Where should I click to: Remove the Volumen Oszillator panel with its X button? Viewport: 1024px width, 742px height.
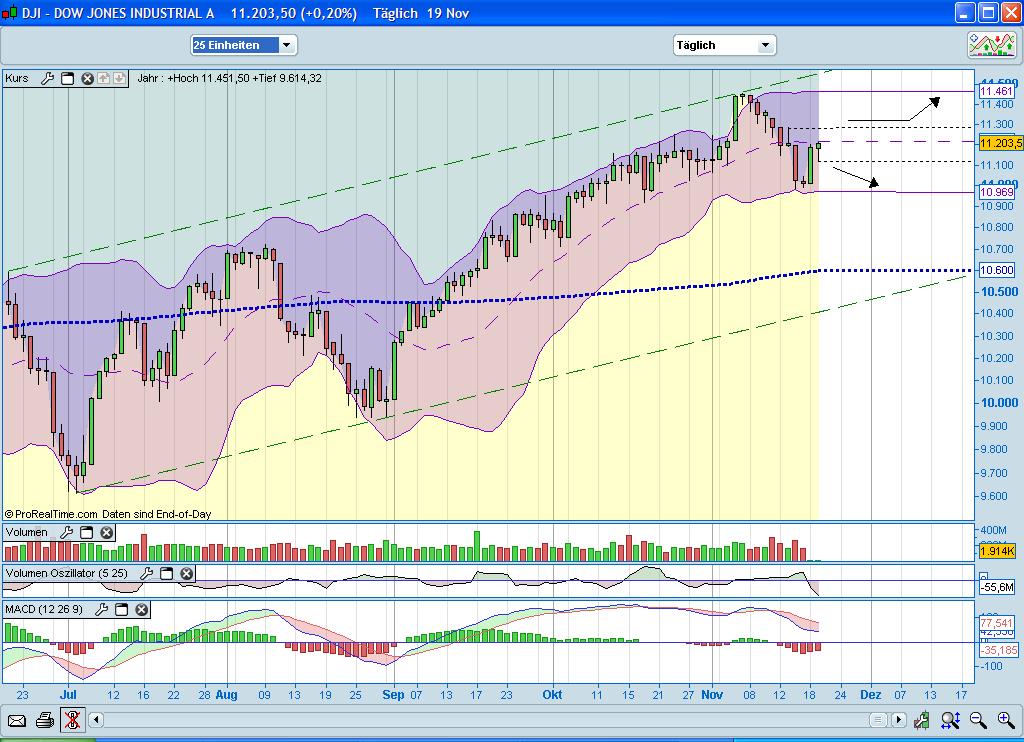186,574
